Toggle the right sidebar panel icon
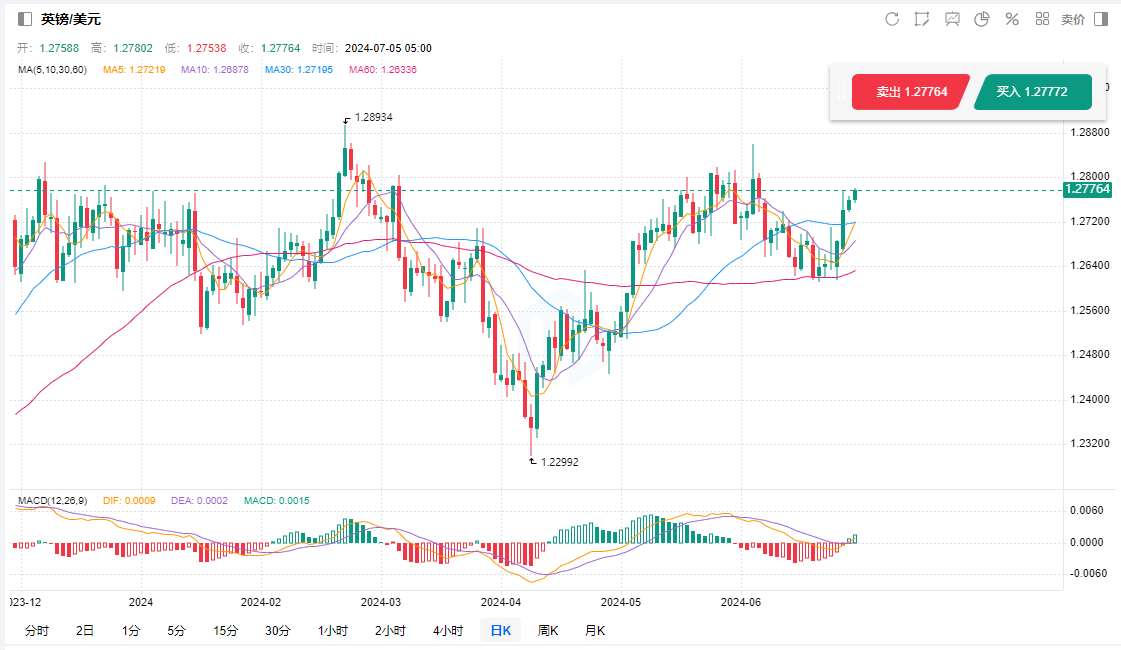Screen dimensions: 1121x650 [x=1101, y=19]
